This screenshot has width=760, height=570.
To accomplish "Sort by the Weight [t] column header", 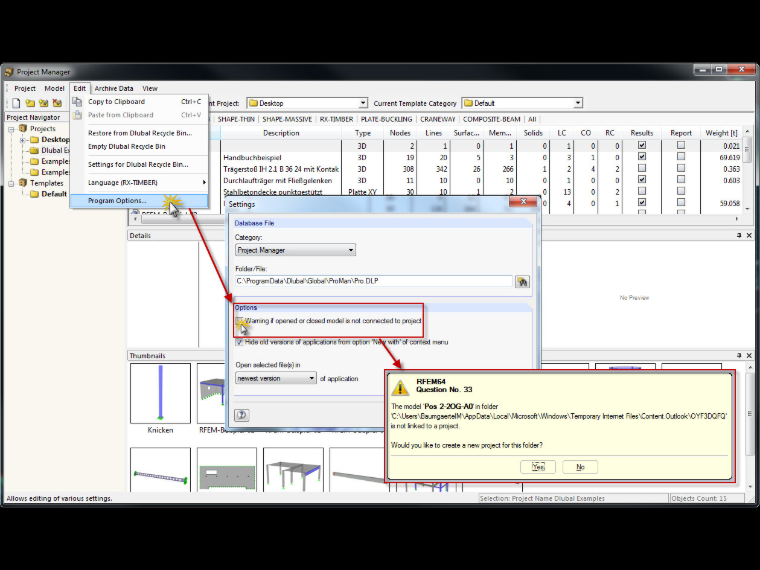I will [x=721, y=133].
